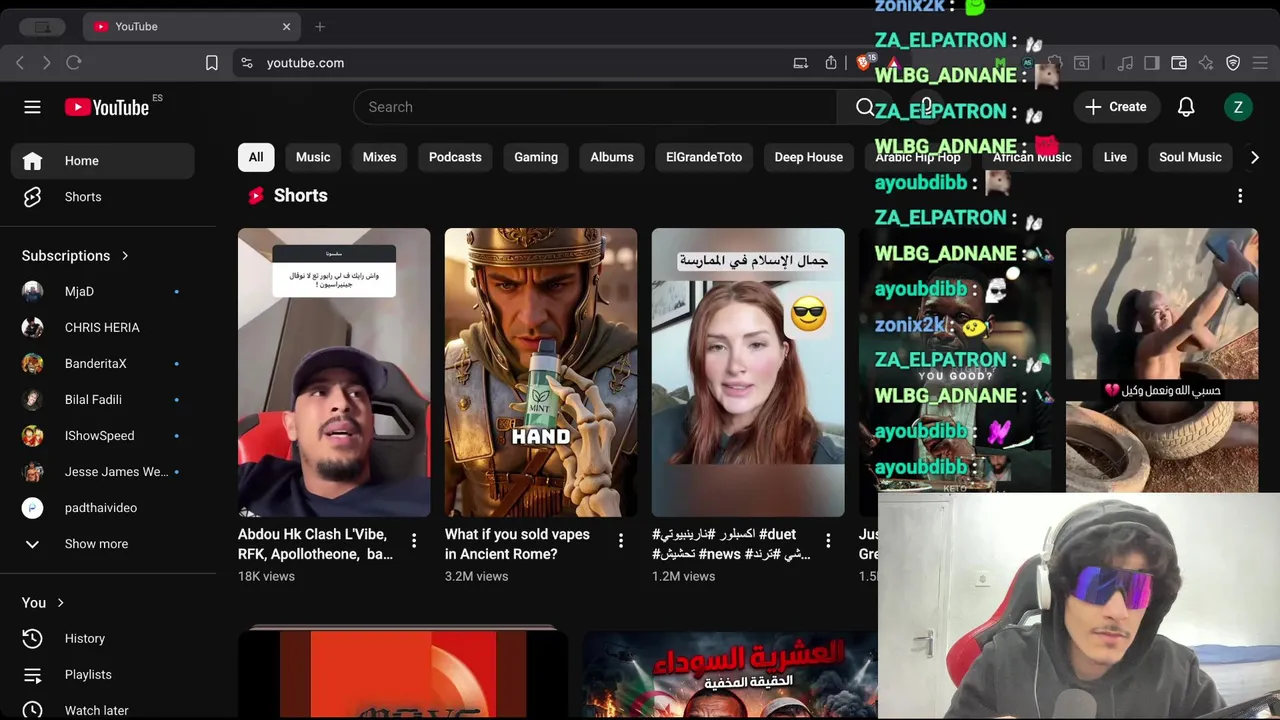Bookmark this page with the bookmark icon
1280x720 pixels.
click(212, 63)
